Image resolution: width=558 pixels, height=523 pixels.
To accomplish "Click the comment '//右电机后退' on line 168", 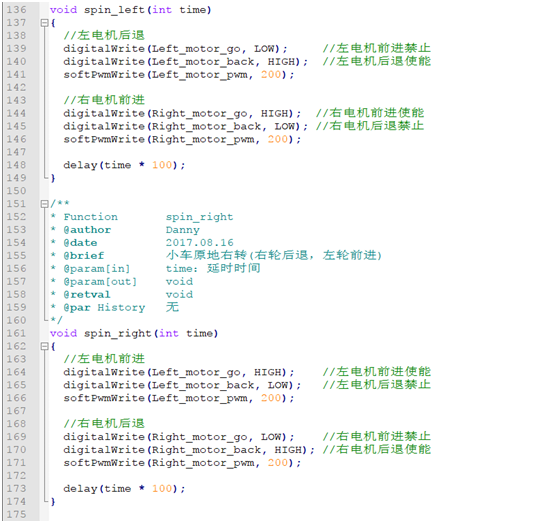I will (104, 424).
